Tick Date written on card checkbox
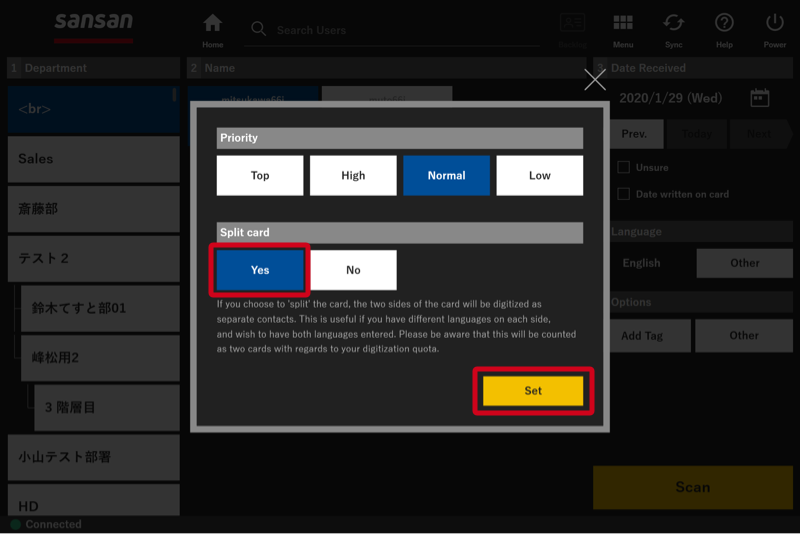This screenshot has width=800, height=534. tap(624, 194)
